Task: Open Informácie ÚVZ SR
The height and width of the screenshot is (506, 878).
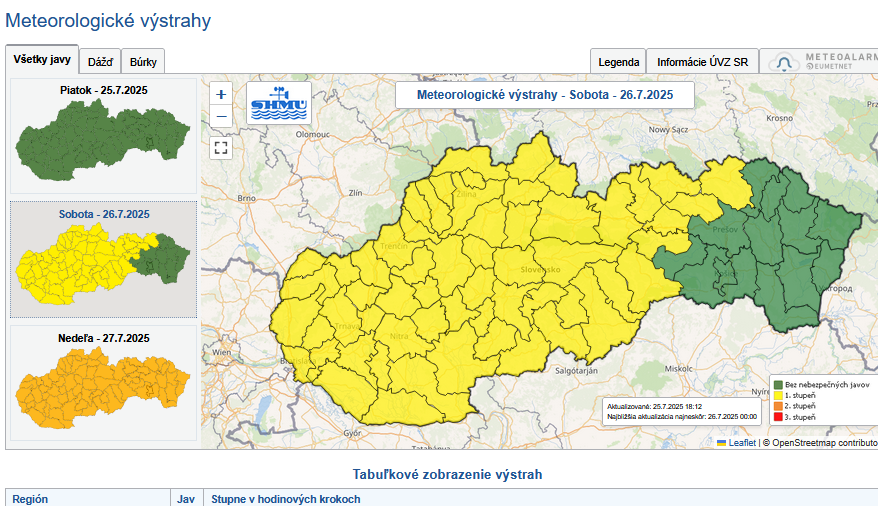Action: [x=702, y=62]
